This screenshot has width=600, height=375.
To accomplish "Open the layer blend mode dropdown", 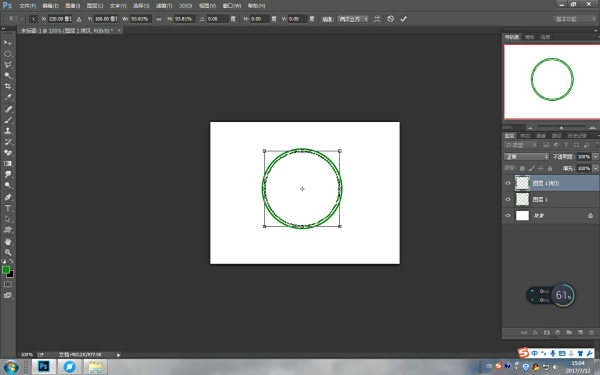I will coord(527,157).
